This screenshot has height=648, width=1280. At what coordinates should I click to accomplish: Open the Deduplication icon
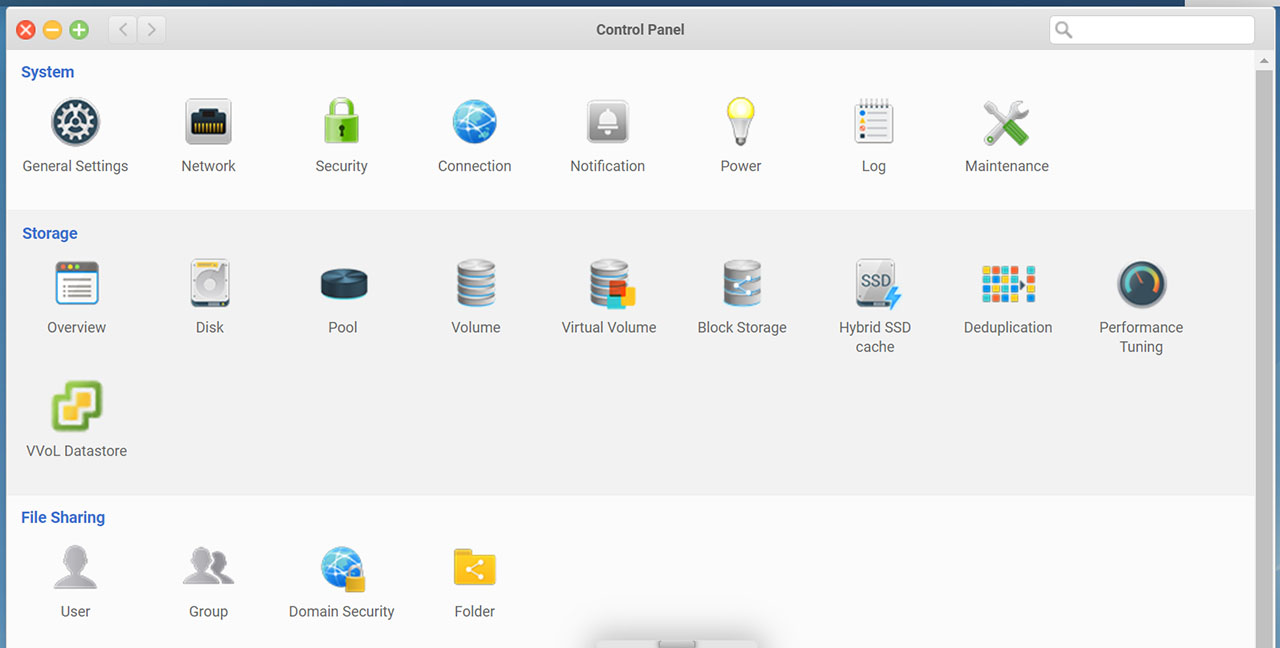point(1008,284)
